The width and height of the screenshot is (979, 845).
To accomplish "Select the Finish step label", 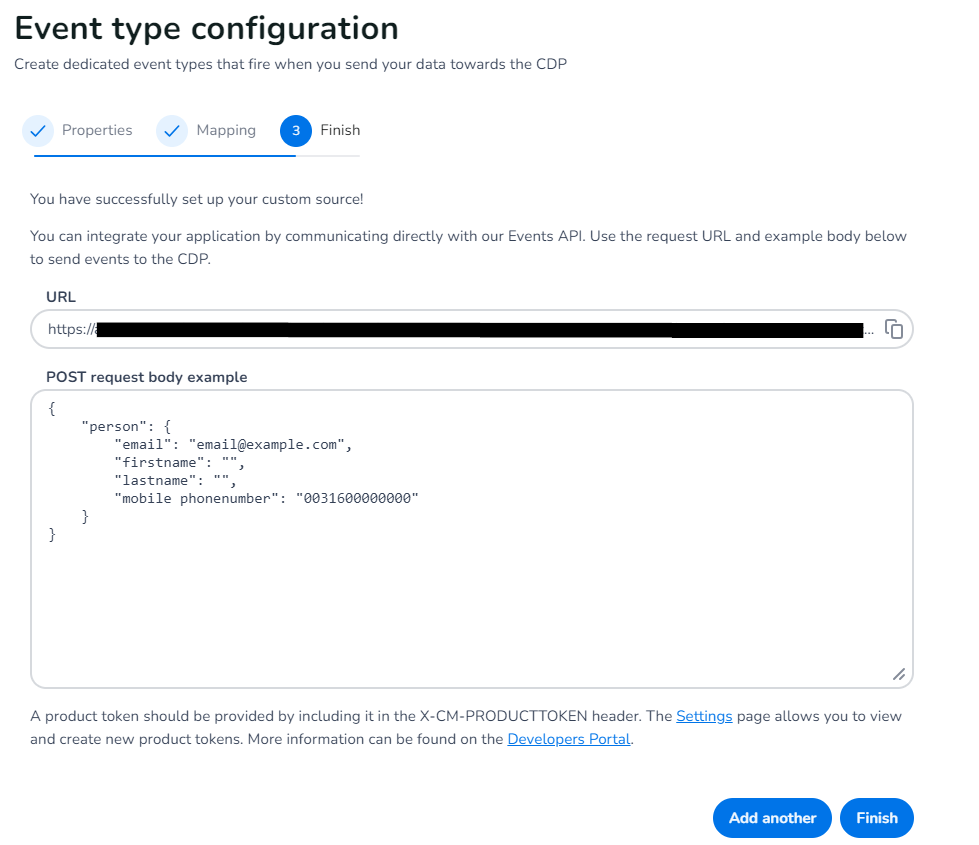I will point(340,131).
